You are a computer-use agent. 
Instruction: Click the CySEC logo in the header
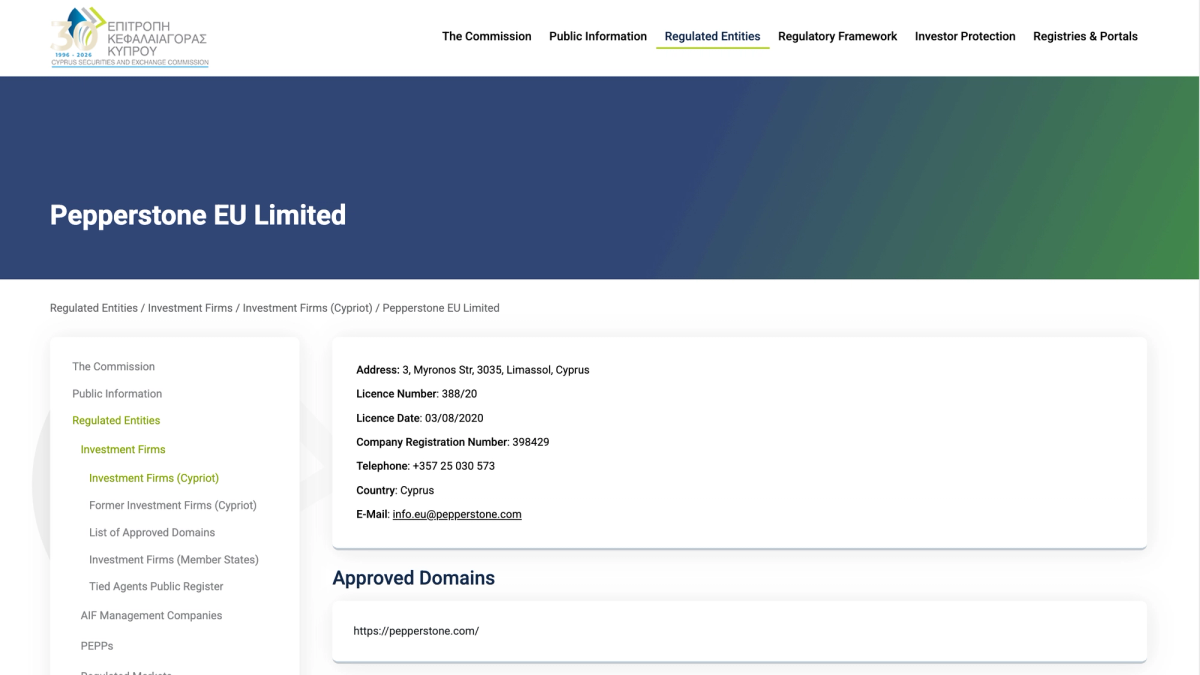(130, 37)
